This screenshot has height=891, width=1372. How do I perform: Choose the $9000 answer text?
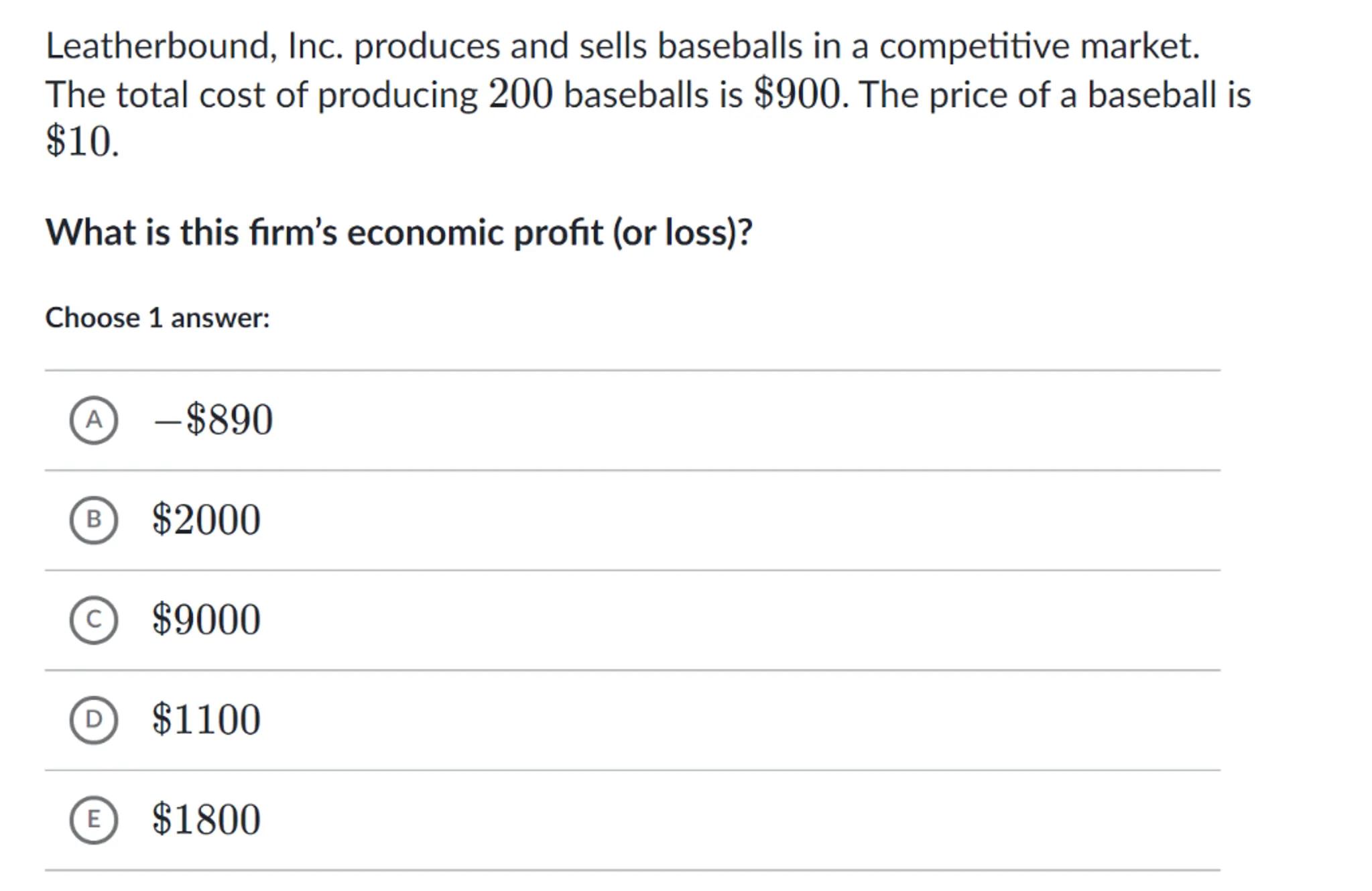click(206, 619)
